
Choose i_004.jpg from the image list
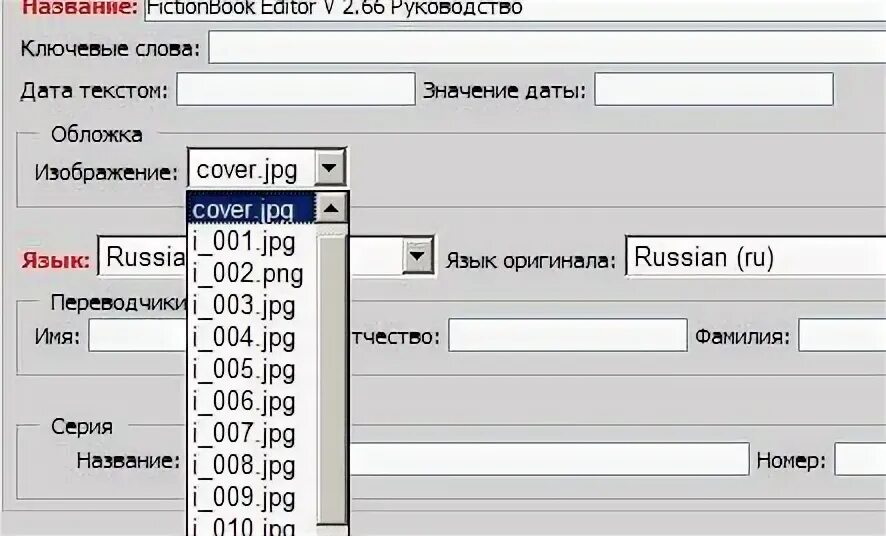[251, 338]
